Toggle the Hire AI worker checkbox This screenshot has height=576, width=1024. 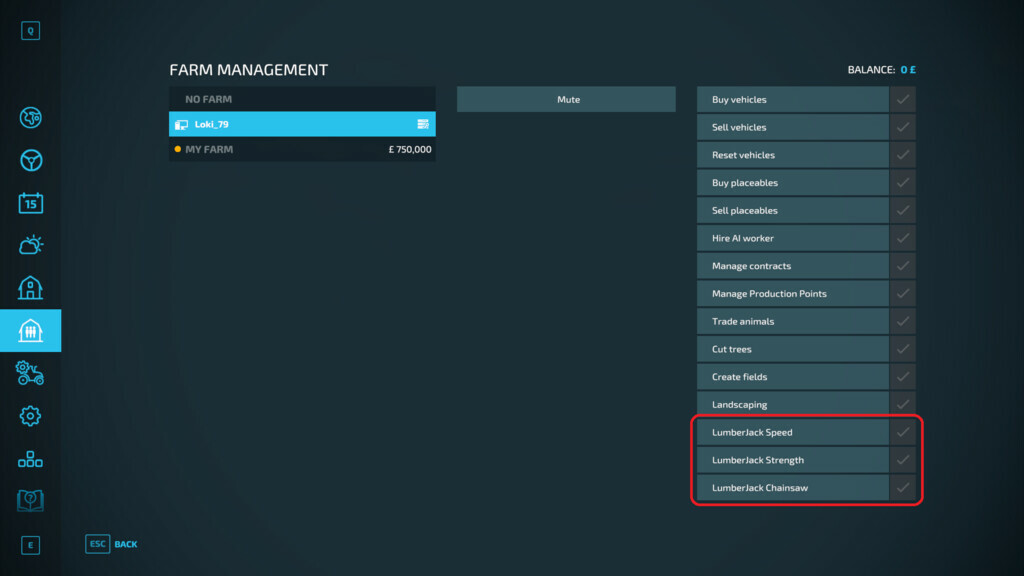(x=902, y=238)
